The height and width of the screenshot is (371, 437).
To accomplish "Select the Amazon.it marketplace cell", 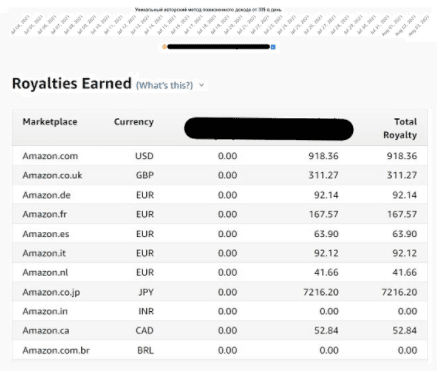I will 44,253.
